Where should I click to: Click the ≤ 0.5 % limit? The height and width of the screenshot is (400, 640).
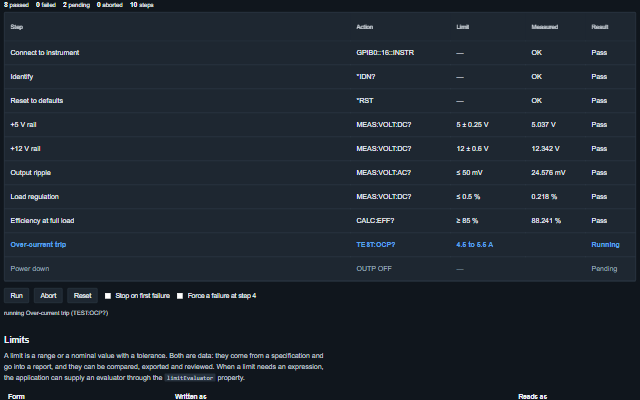click(x=468, y=197)
